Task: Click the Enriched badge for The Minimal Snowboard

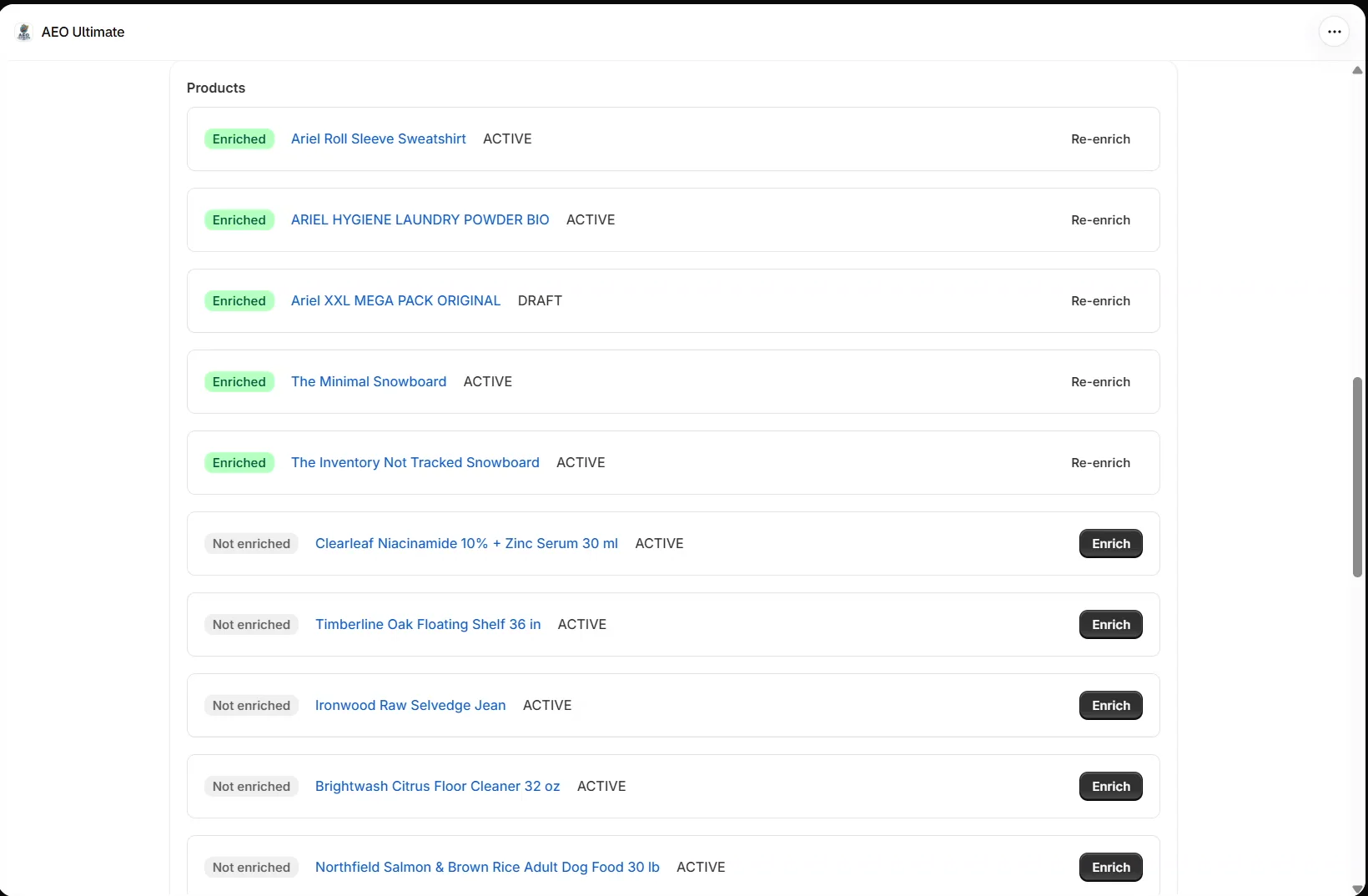Action: [239, 382]
